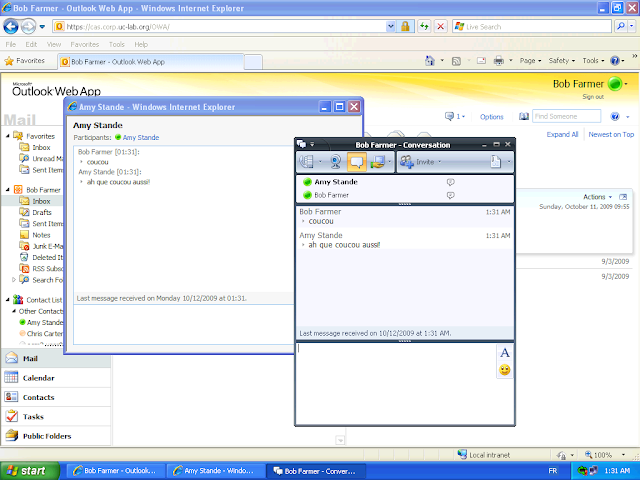Switch to Amy Stande taskbar window button

[x=215, y=471]
